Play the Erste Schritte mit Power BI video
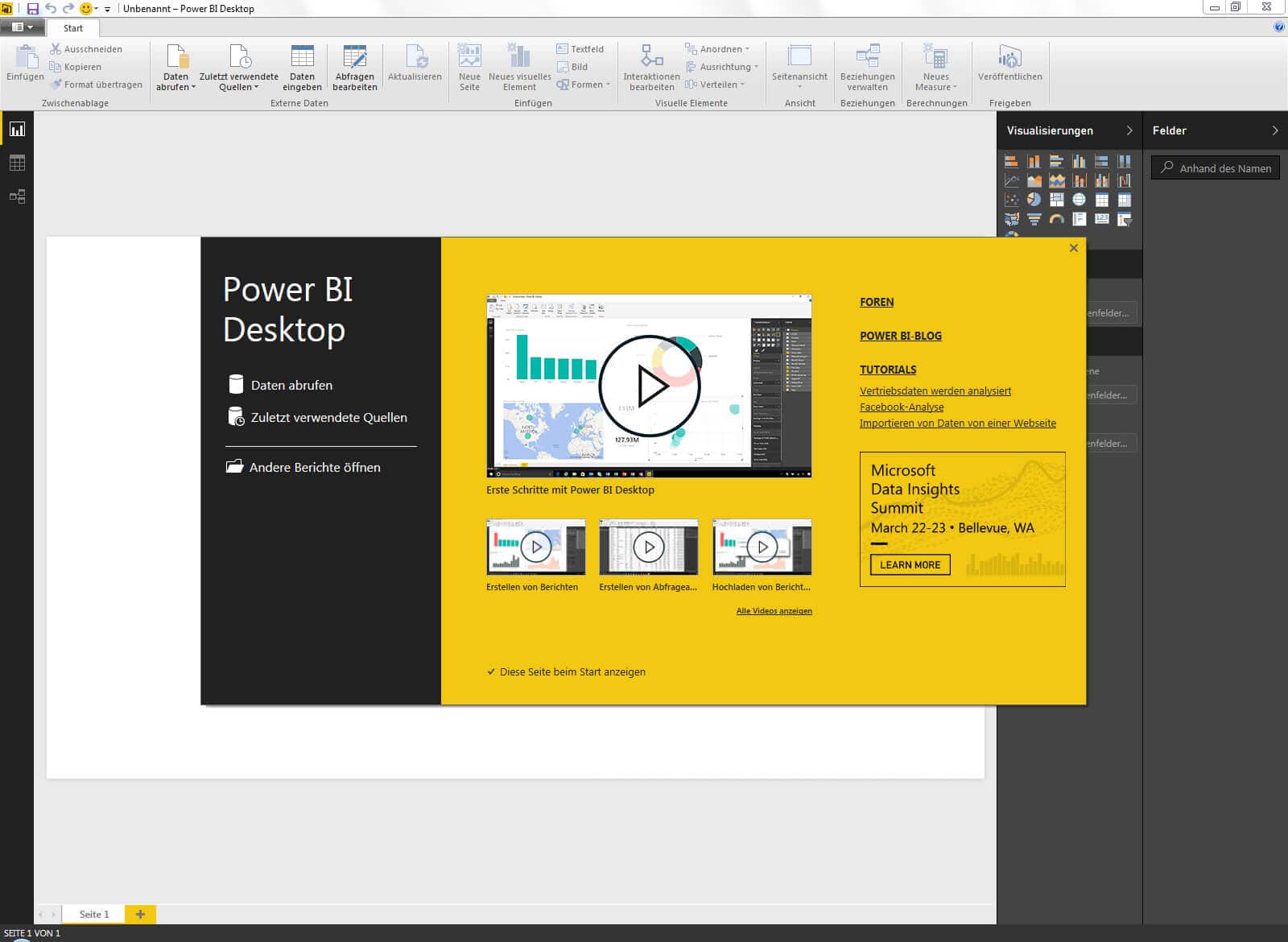This screenshot has width=1288, height=942. 649,386
